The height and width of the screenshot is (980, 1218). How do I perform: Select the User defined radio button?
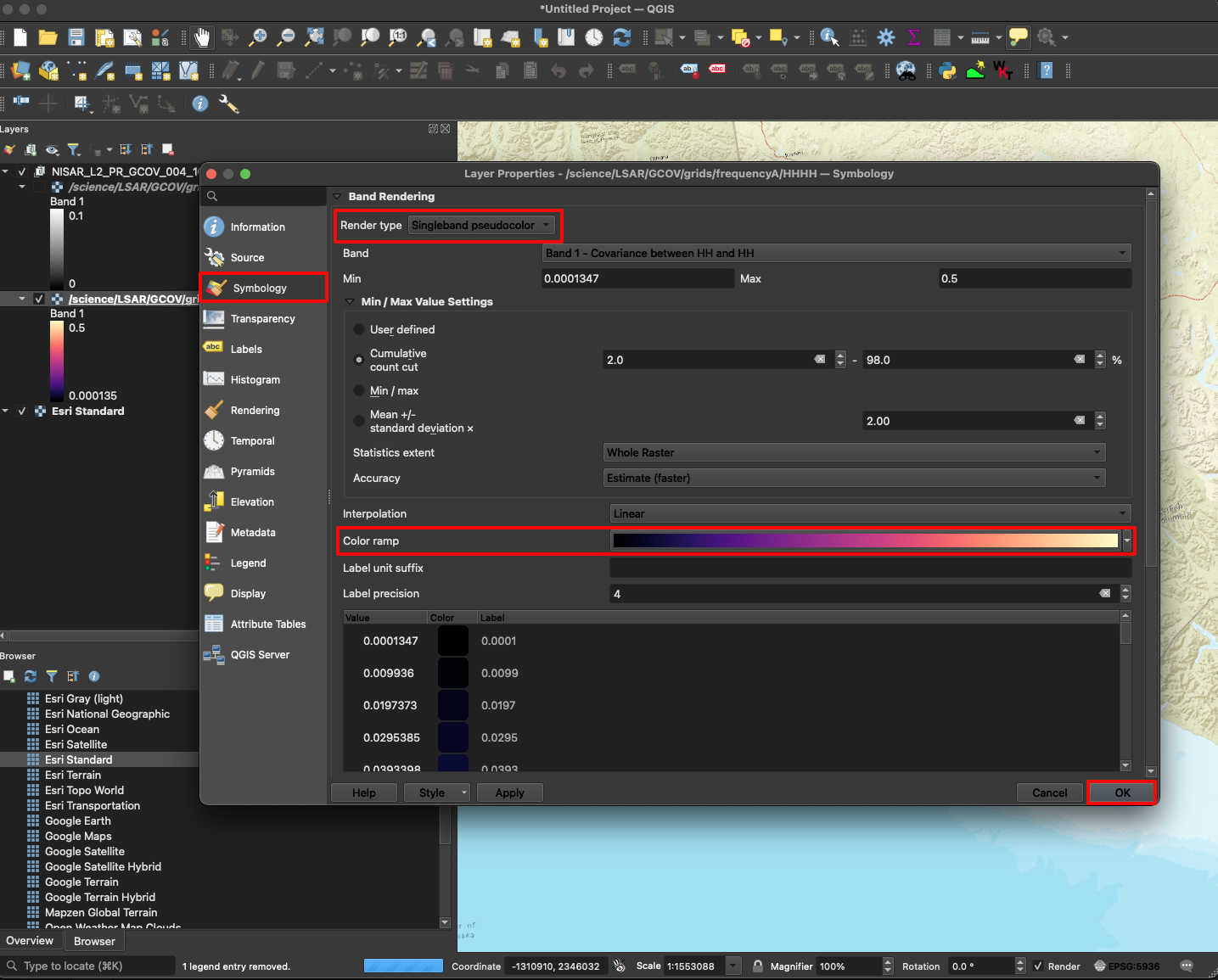tap(359, 329)
